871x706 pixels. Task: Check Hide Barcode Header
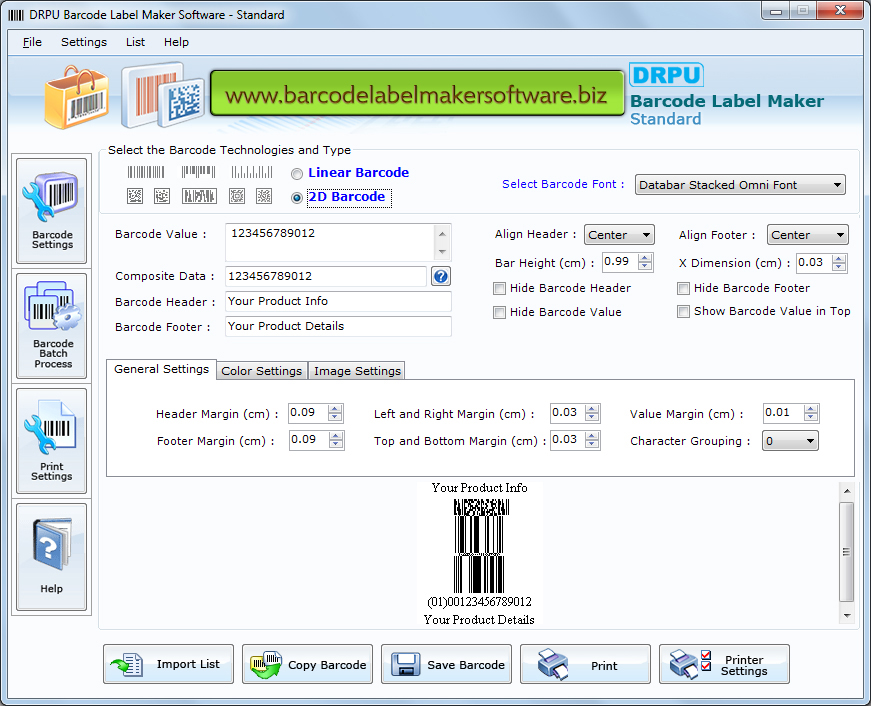[x=499, y=288]
